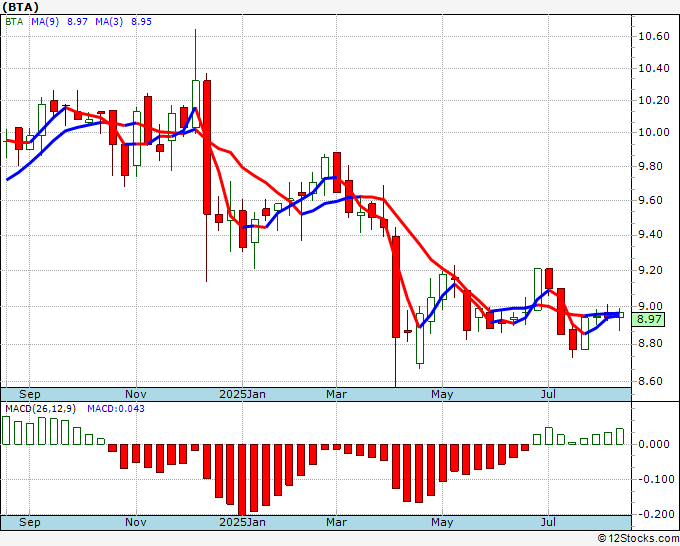Screen dimensions: 680x546
Task: Click the MACD(26,12,9) indicator label
Action: 40,409
